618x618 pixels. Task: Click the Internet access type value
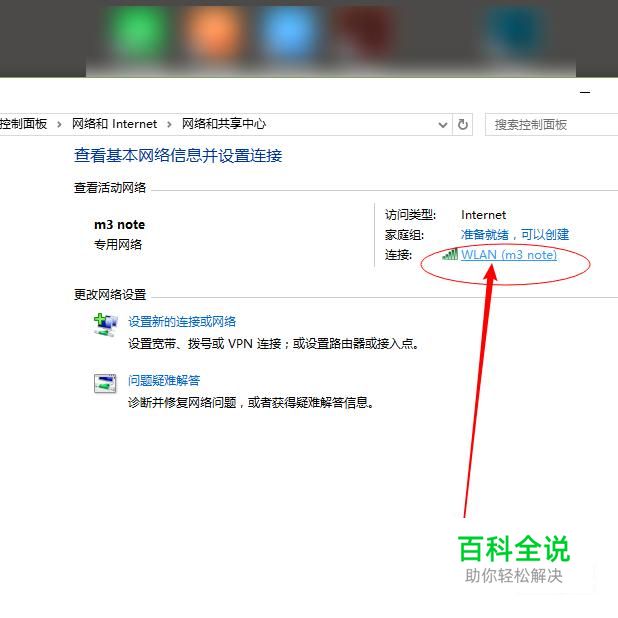(x=483, y=215)
